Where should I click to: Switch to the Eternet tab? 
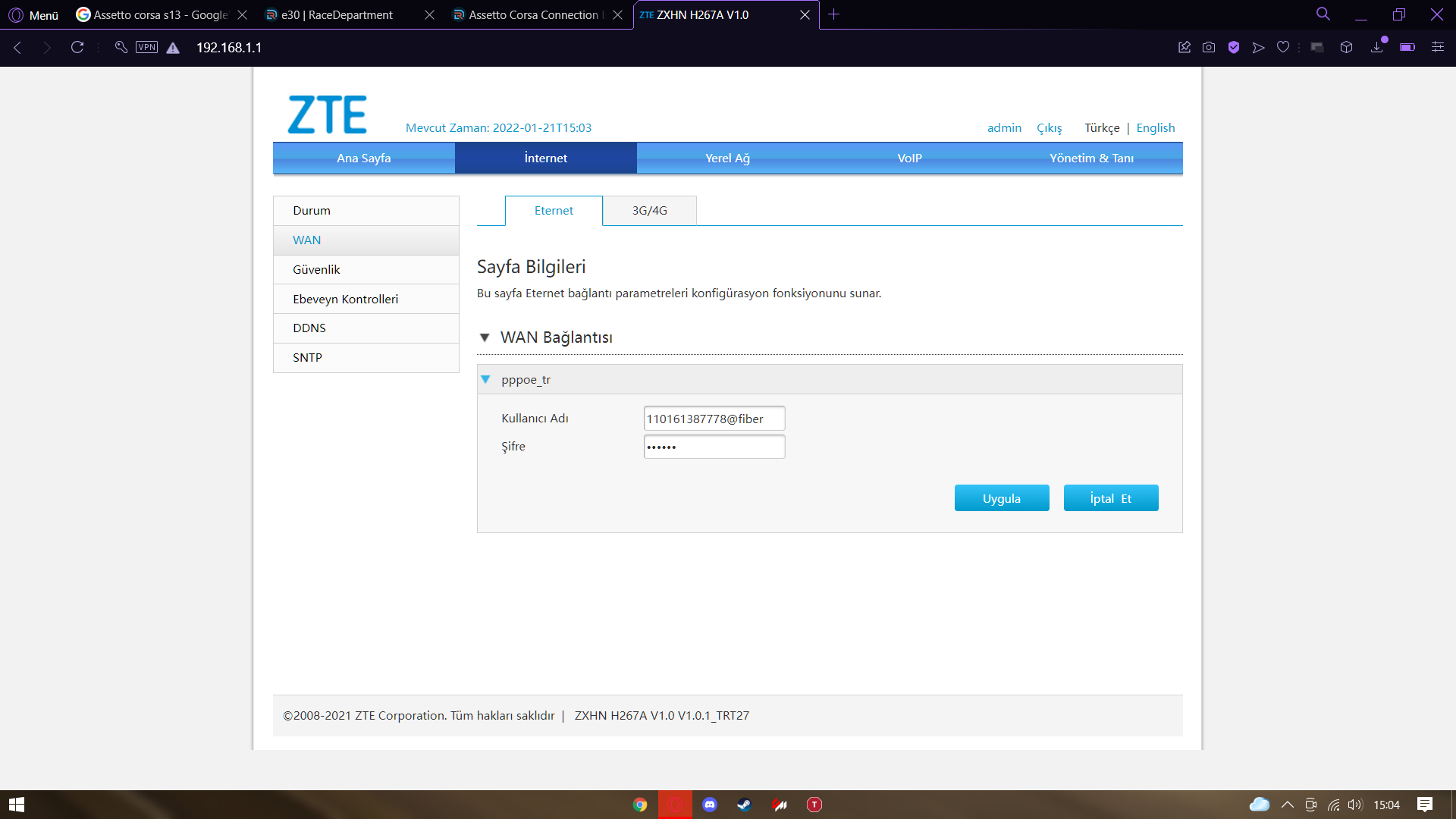point(554,210)
